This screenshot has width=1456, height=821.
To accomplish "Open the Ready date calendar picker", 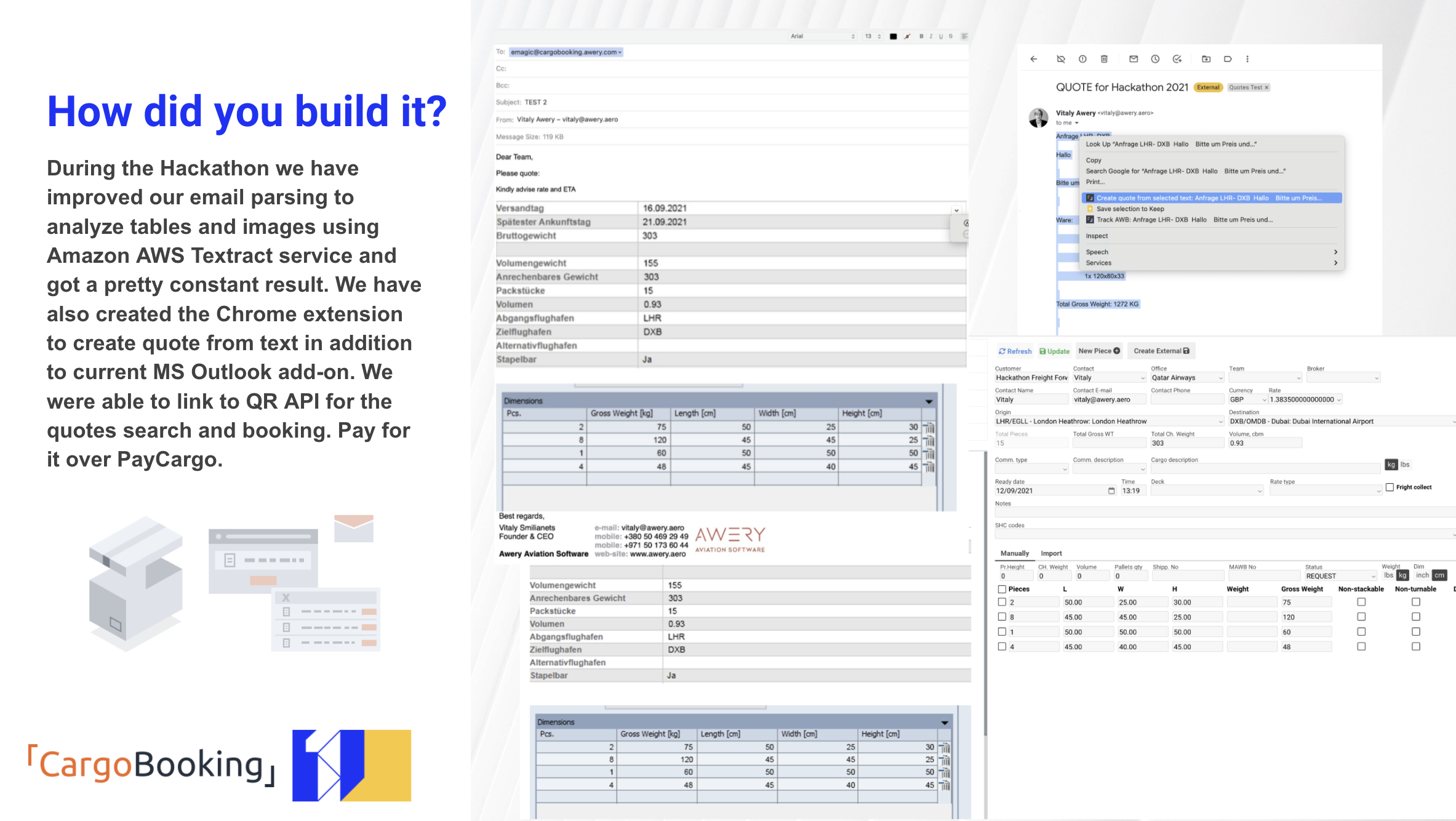I will (1111, 491).
